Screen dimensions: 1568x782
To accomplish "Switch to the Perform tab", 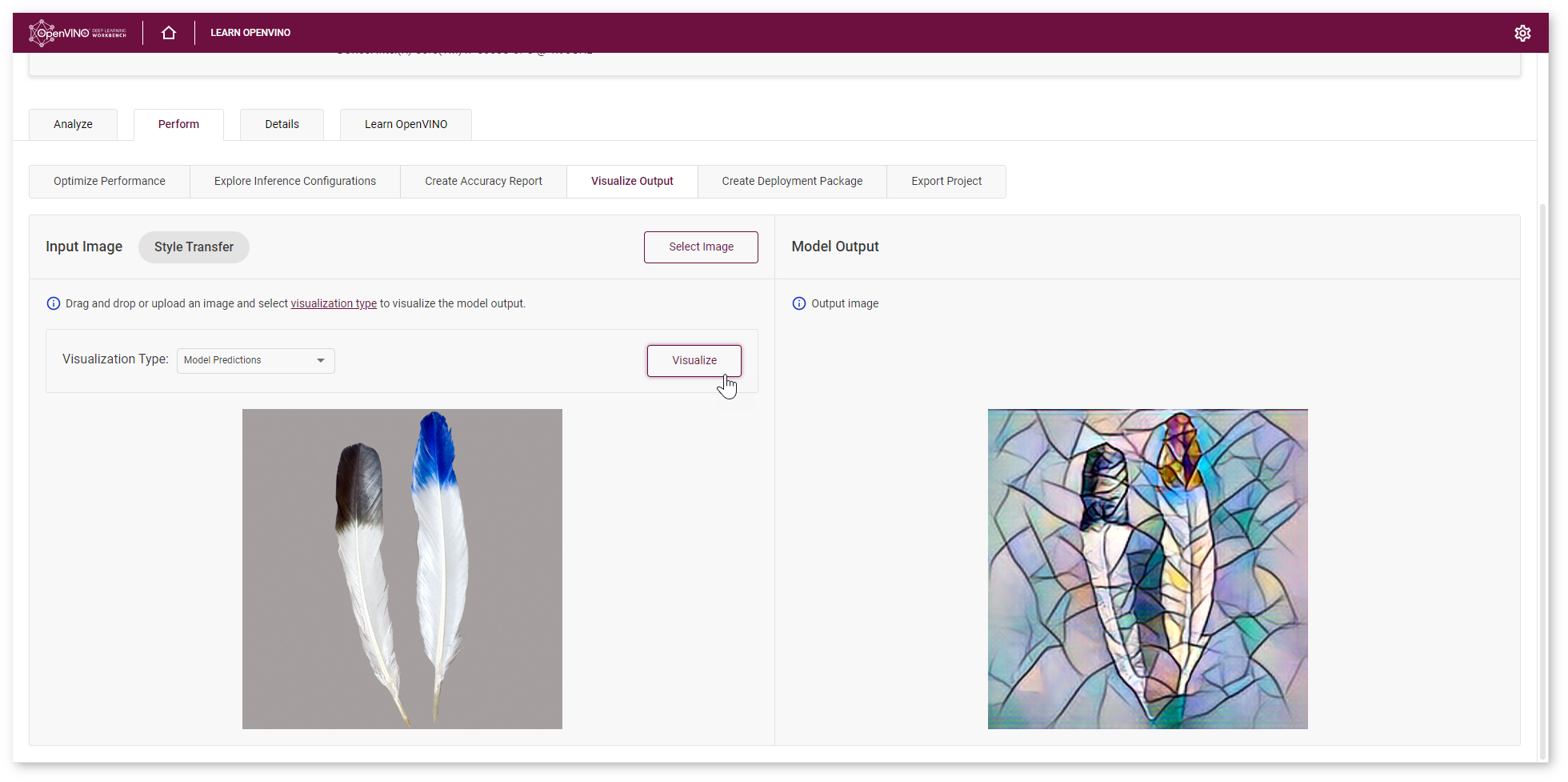I will [x=178, y=124].
